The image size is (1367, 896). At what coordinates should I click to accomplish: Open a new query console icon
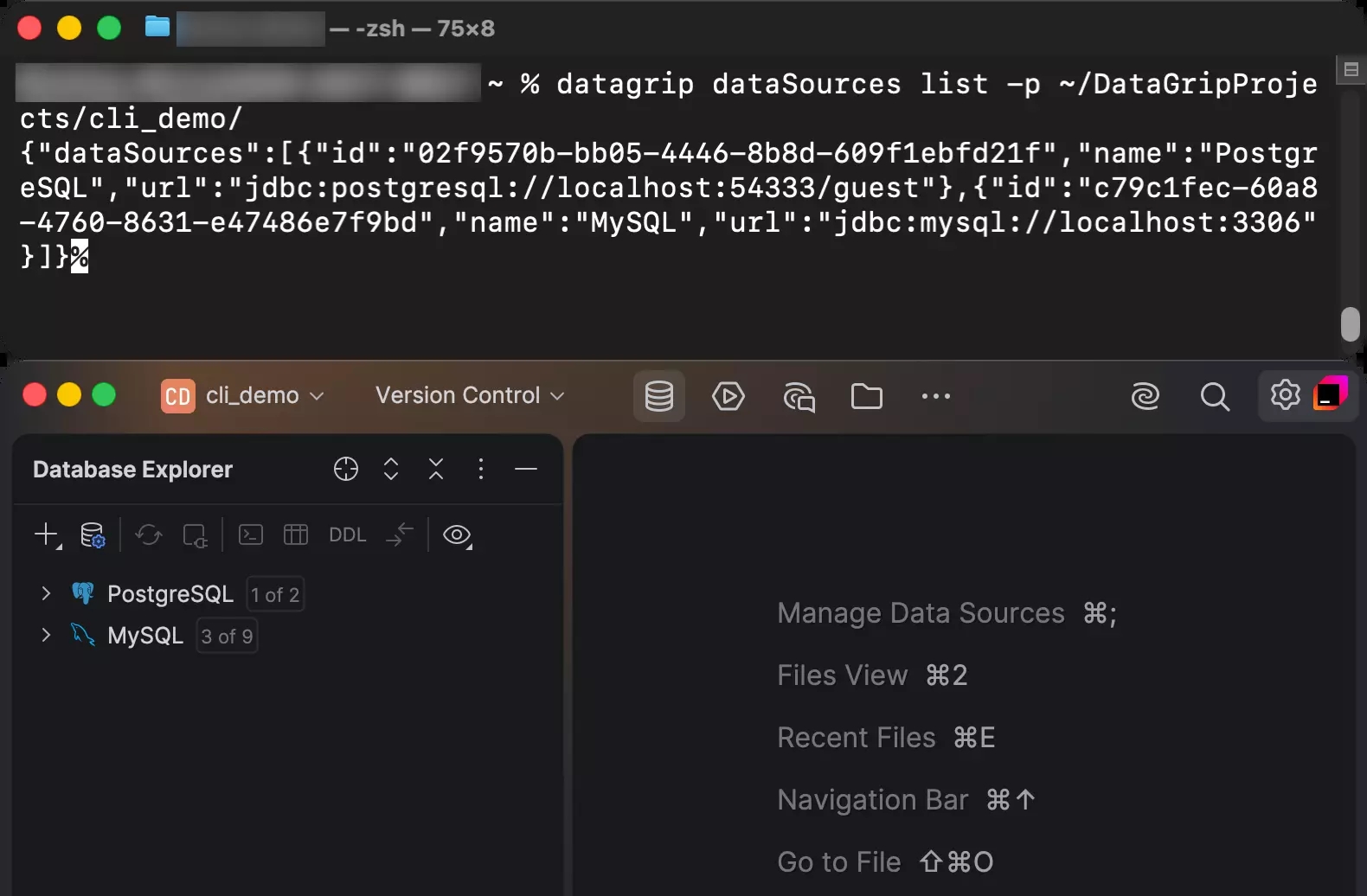coord(251,534)
